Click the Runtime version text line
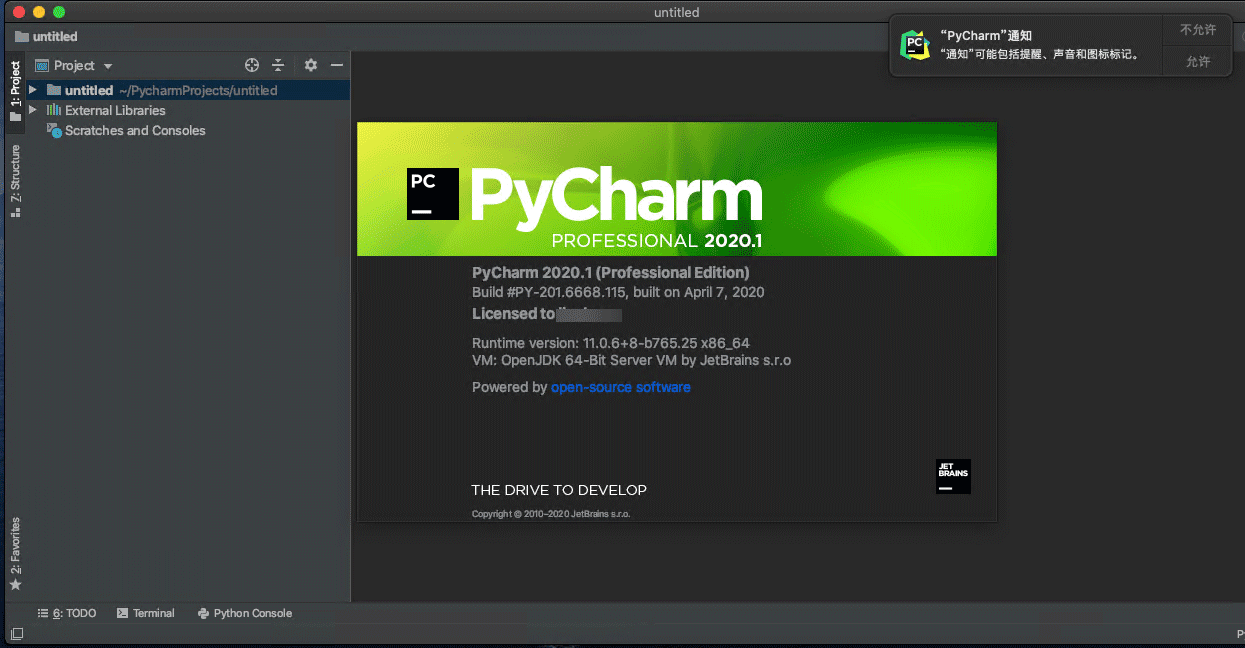Viewport: 1245px width, 648px height. pyautogui.click(x=611, y=342)
